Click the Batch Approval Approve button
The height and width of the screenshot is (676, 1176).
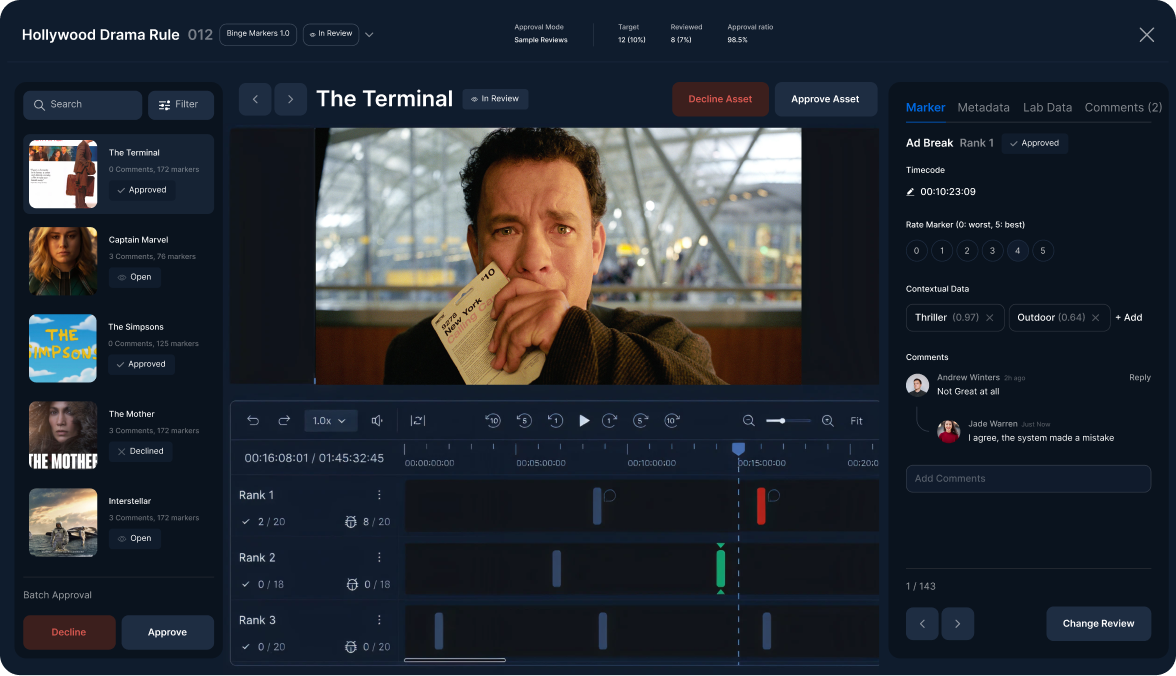tap(167, 632)
